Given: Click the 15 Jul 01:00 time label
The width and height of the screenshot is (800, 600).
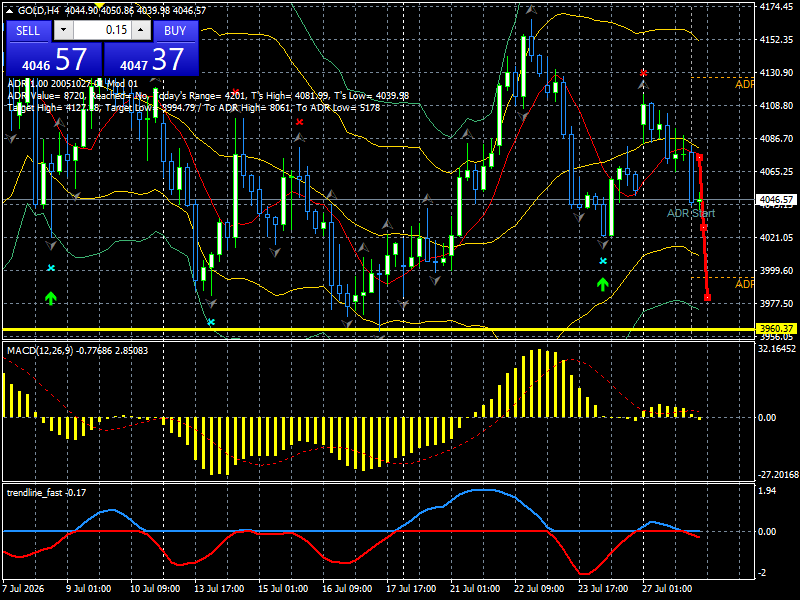Looking at the screenshot, I should point(283,588).
